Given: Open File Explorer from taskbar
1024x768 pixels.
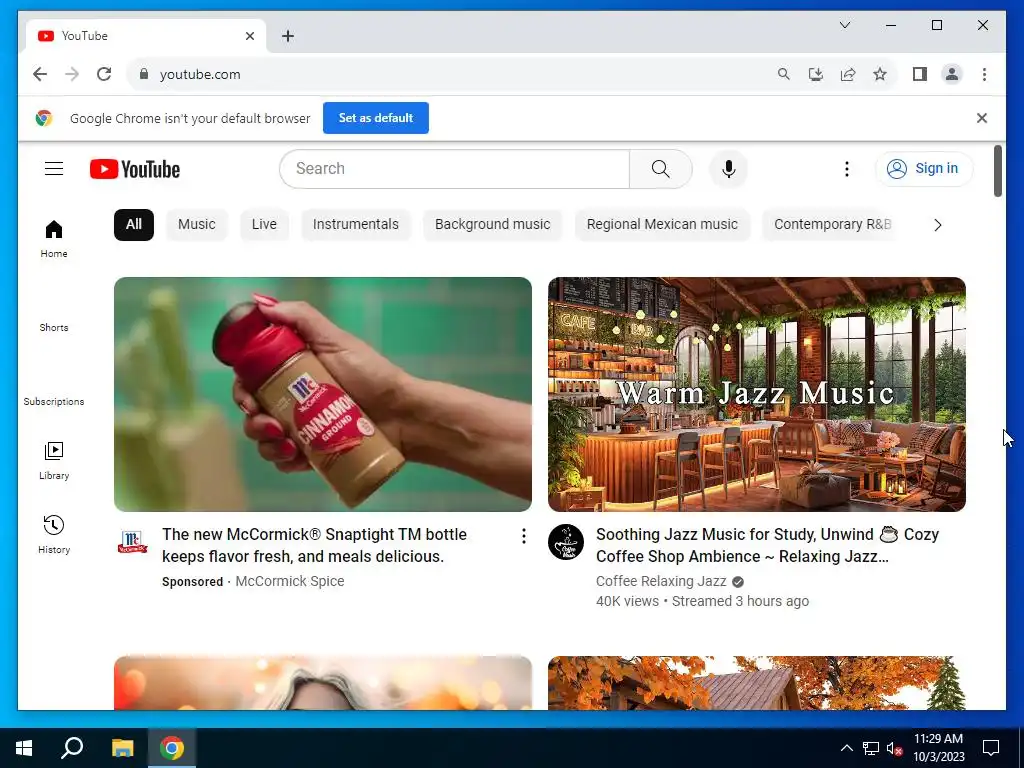Looking at the screenshot, I should coord(122,748).
